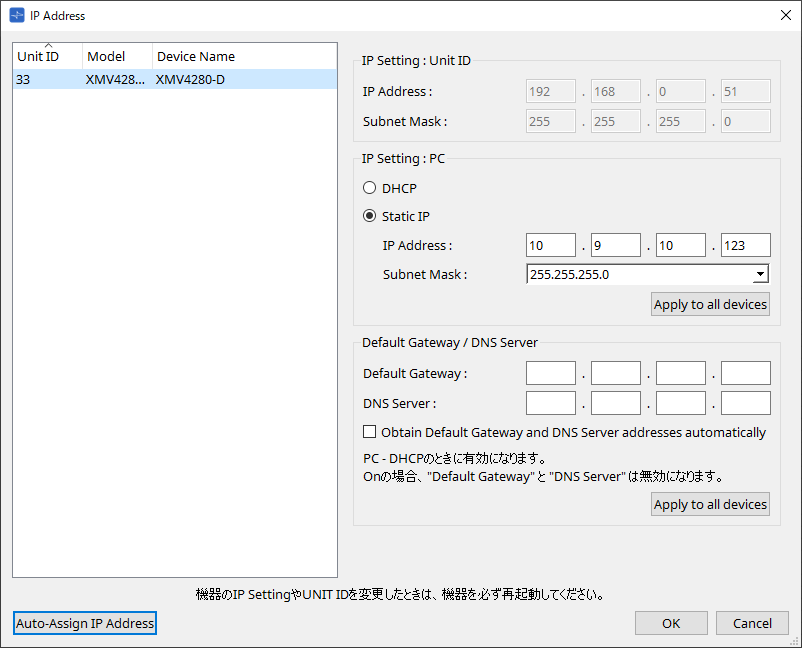Click Apply to all devices under IP Setting: PC
Viewport: 802px width, 648px height.
[x=710, y=304]
